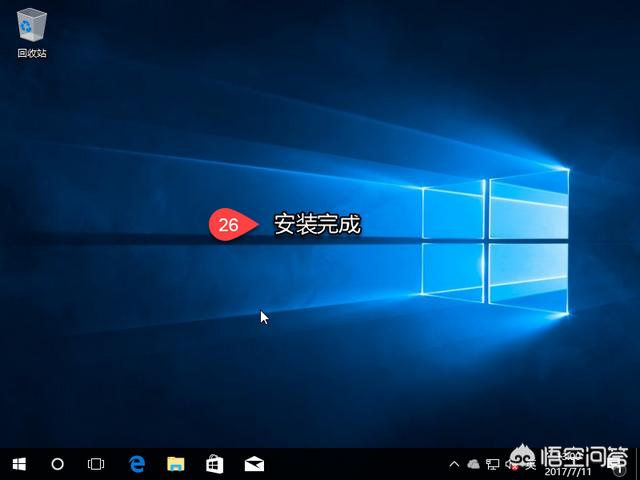This screenshot has height=480, width=640.
Task: Open the network status tray icon
Action: [493, 464]
